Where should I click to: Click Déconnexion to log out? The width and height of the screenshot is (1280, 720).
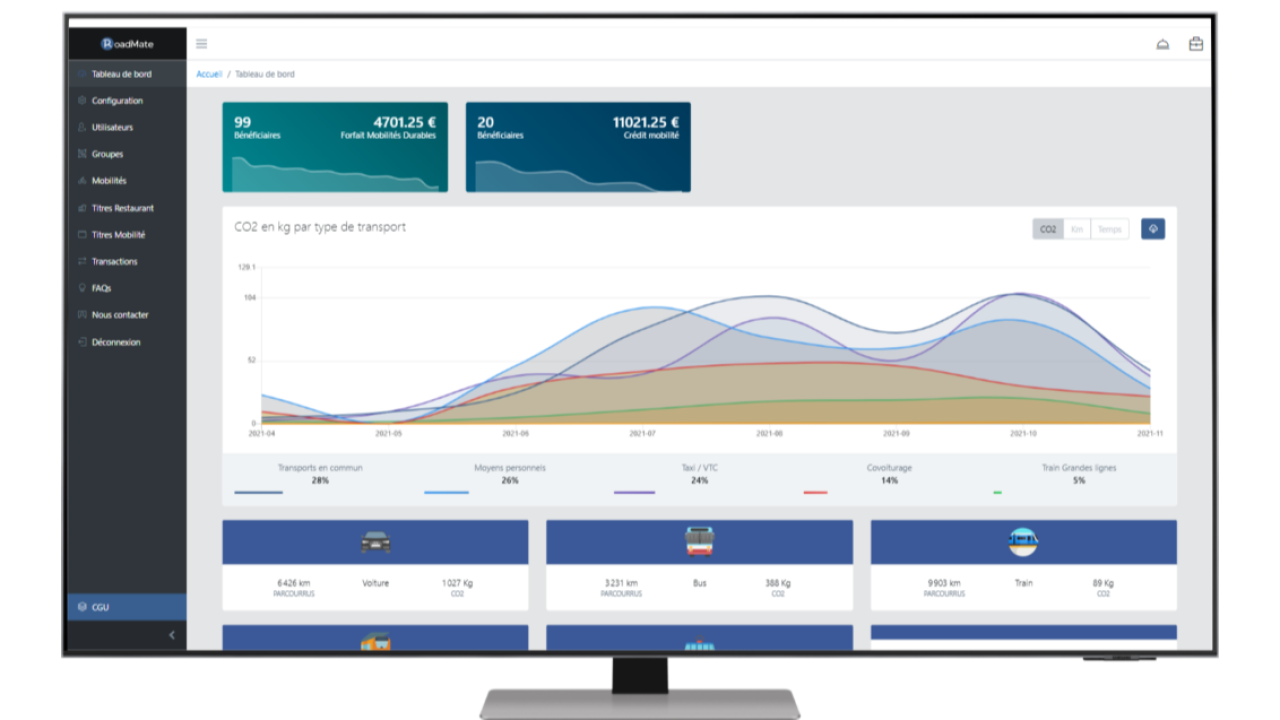pos(116,342)
